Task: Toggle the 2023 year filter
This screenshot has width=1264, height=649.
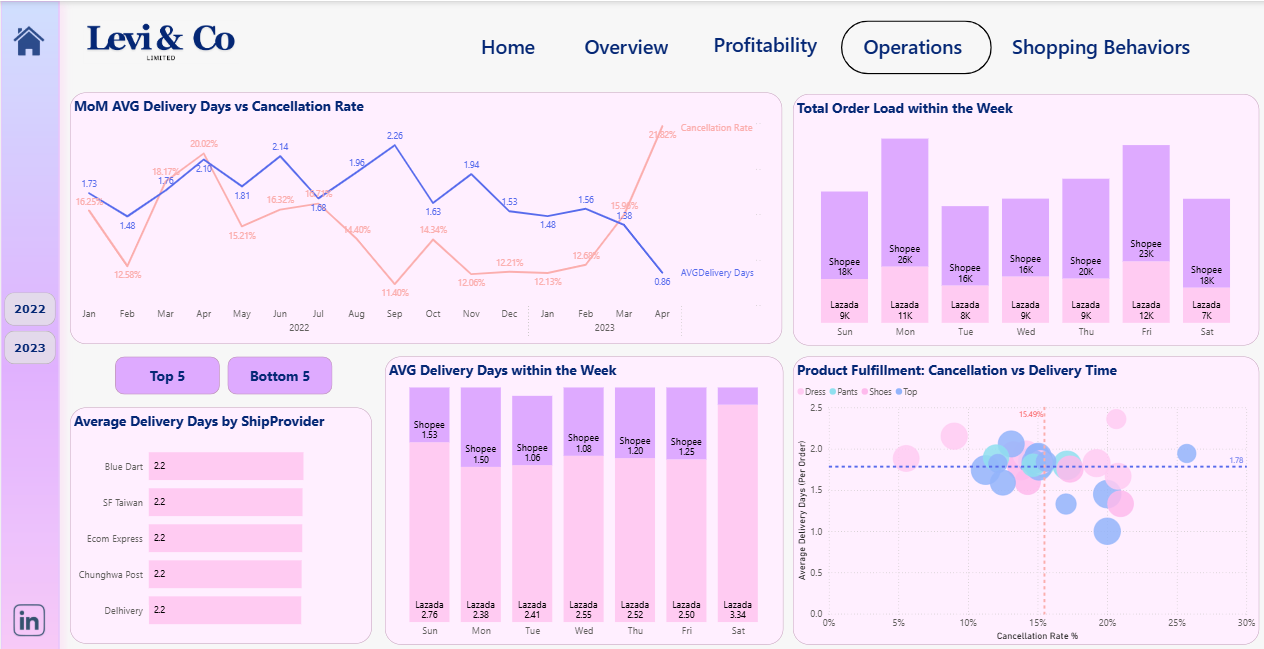Action: click(30, 348)
